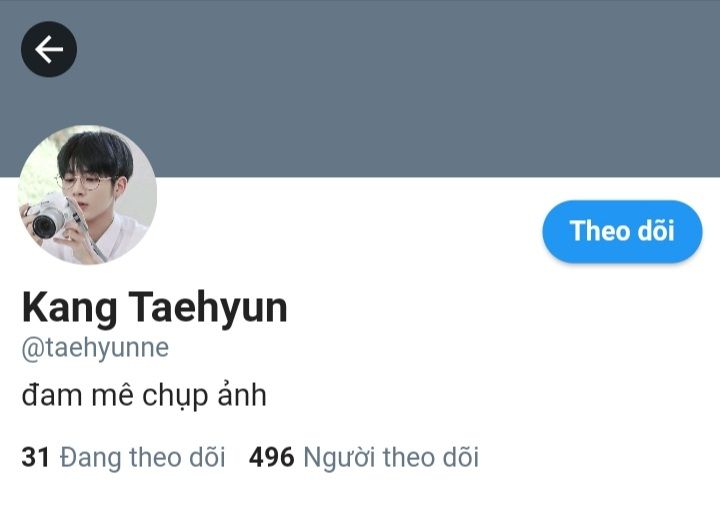
Task: Click the word Kang in the profile name
Action: click(69, 308)
